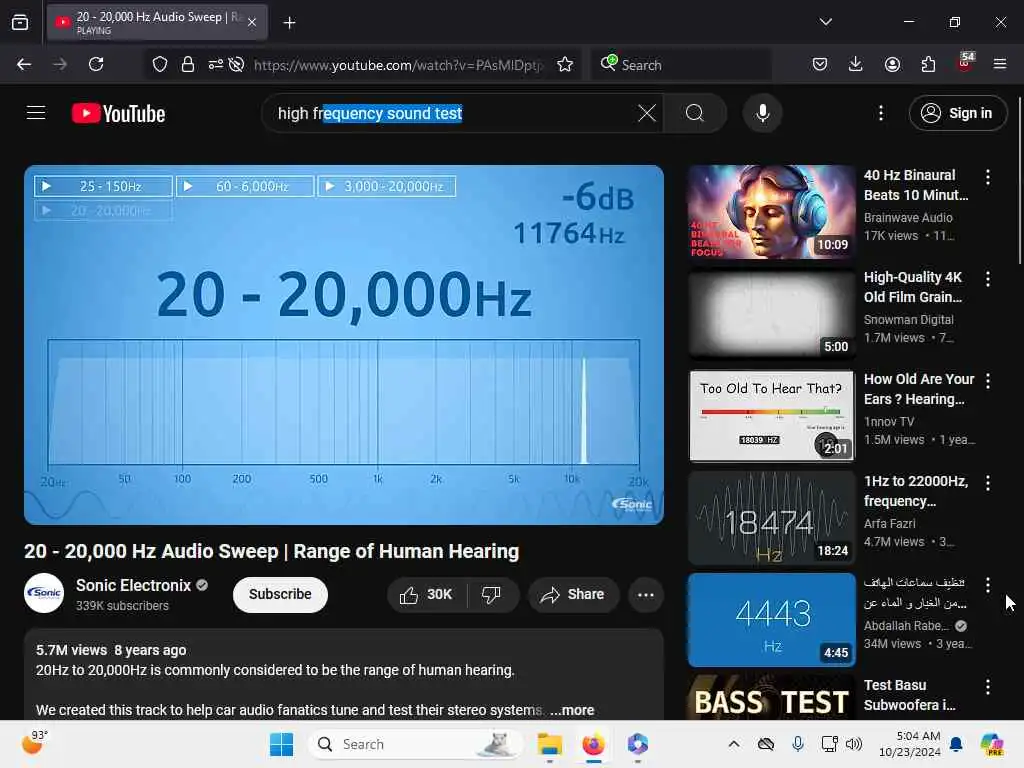Open volume control in system tray

[854, 744]
